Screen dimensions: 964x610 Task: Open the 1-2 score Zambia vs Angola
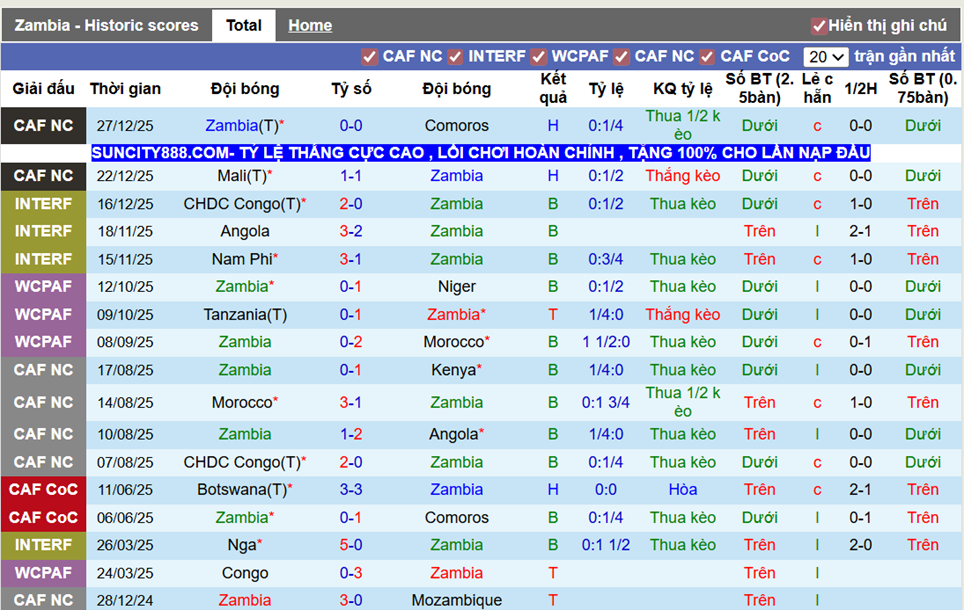(351, 434)
